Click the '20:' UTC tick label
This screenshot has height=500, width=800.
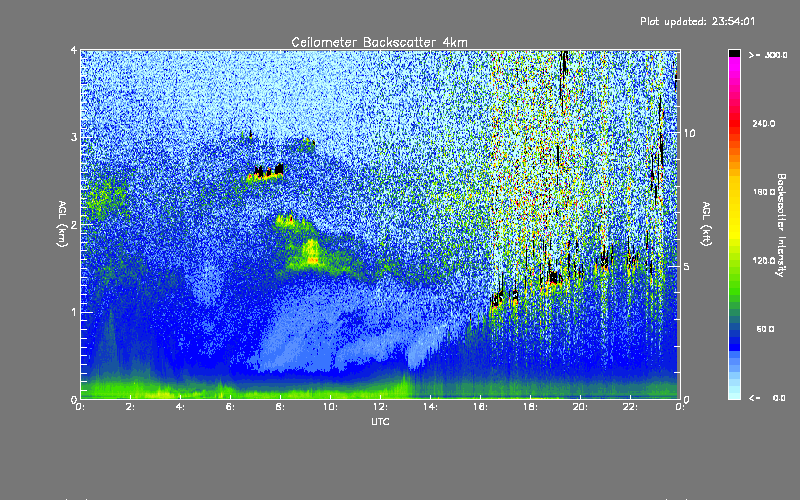(x=580, y=407)
